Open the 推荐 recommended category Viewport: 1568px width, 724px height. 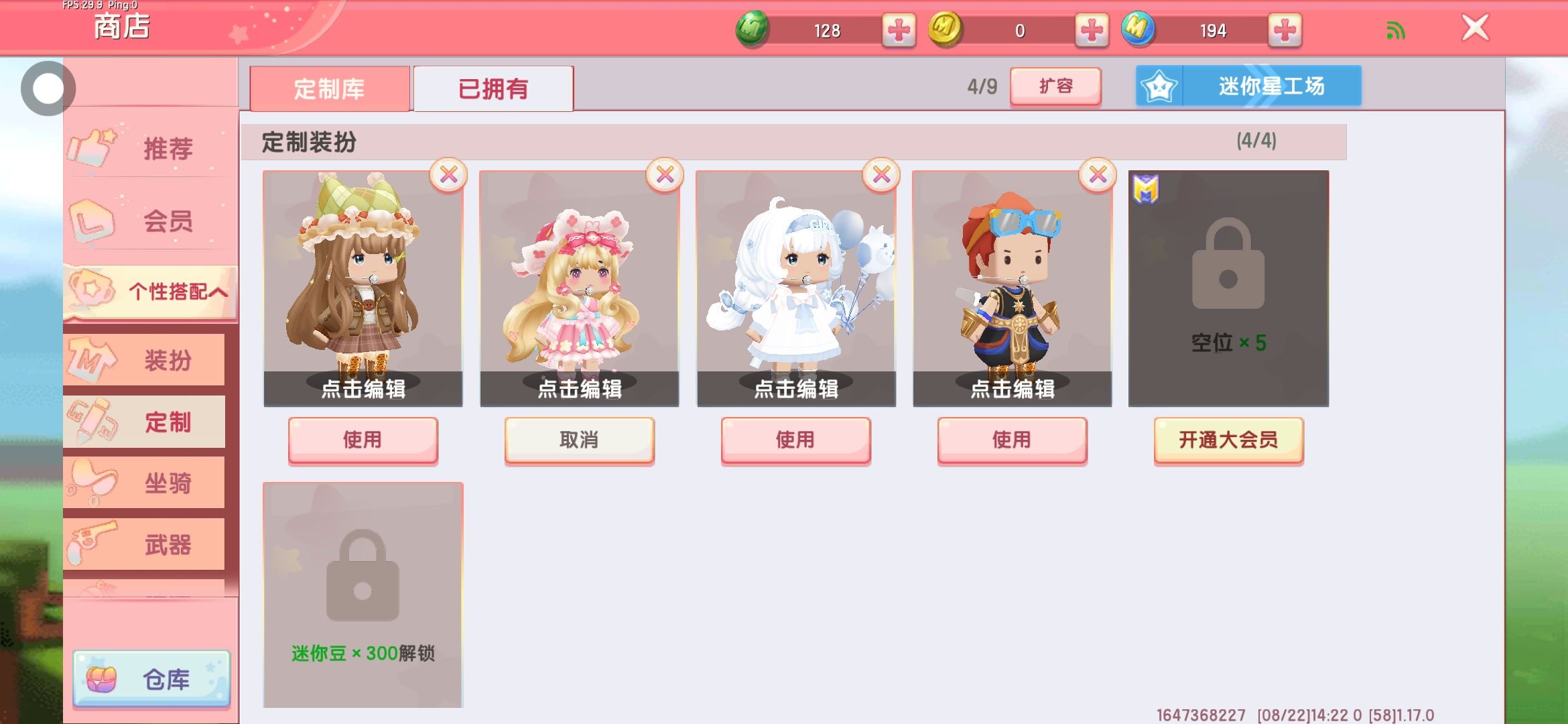(151, 148)
